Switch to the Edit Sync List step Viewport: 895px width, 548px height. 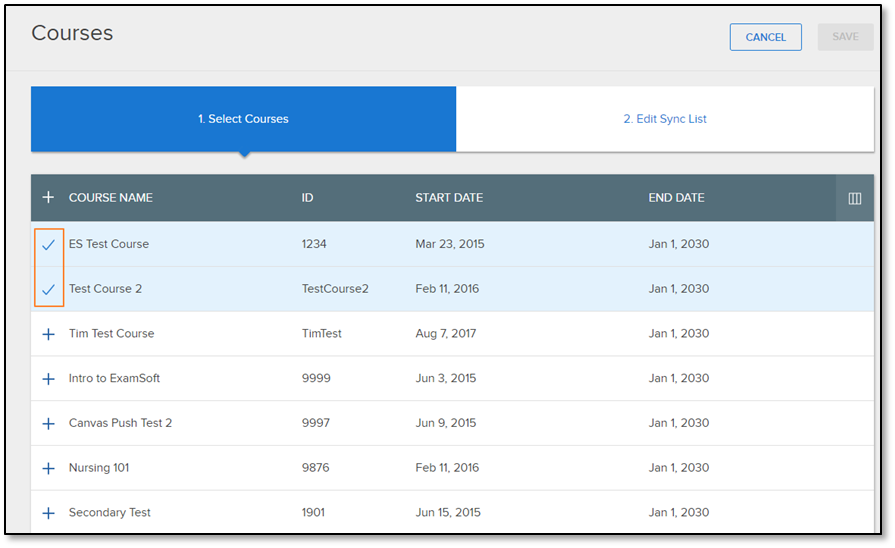665,119
